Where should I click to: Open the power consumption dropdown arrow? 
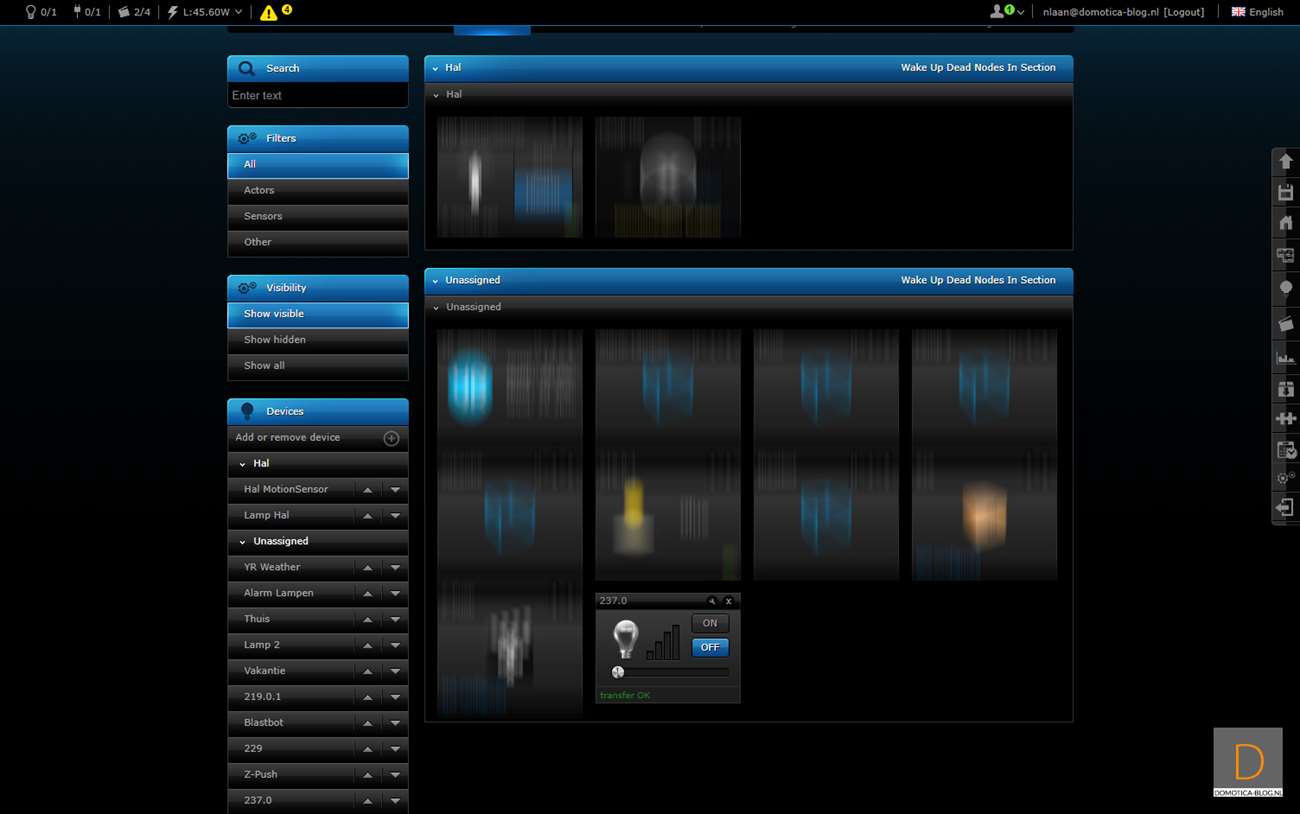pos(238,12)
